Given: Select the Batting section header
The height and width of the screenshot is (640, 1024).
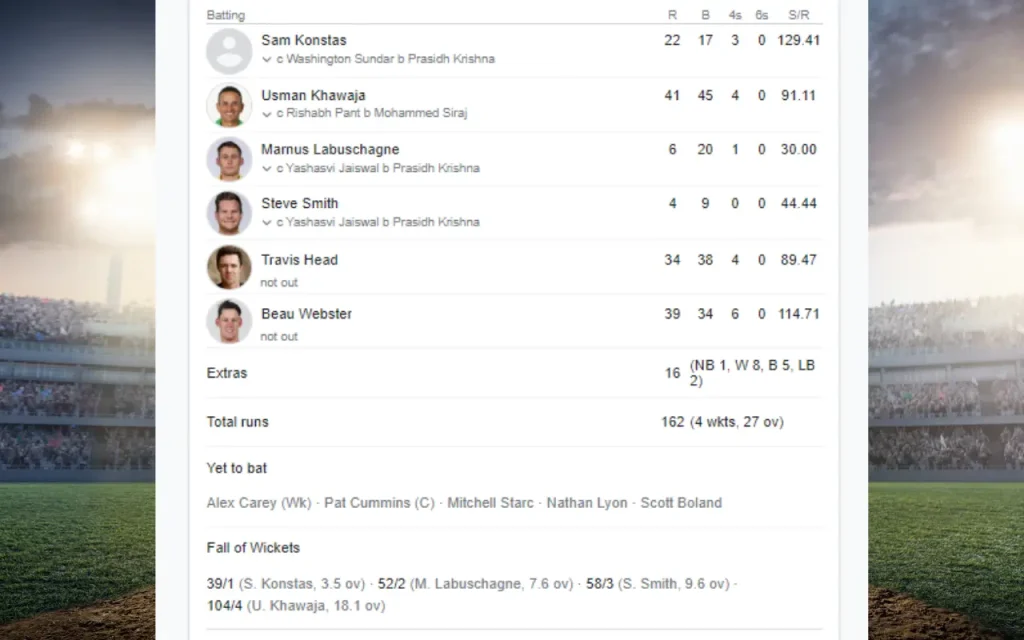Looking at the screenshot, I should click(225, 15).
